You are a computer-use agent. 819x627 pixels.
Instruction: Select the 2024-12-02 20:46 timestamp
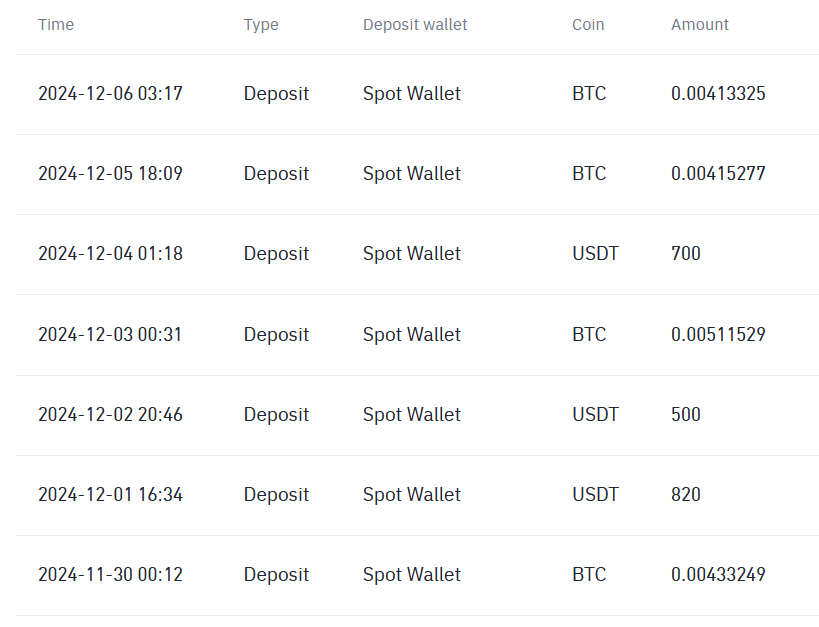(x=110, y=414)
